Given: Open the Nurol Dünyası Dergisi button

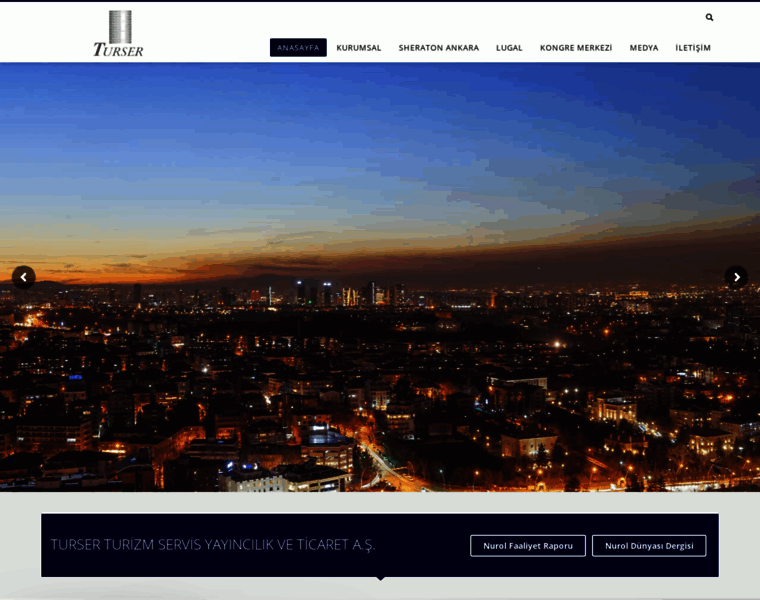Looking at the screenshot, I should point(649,545).
